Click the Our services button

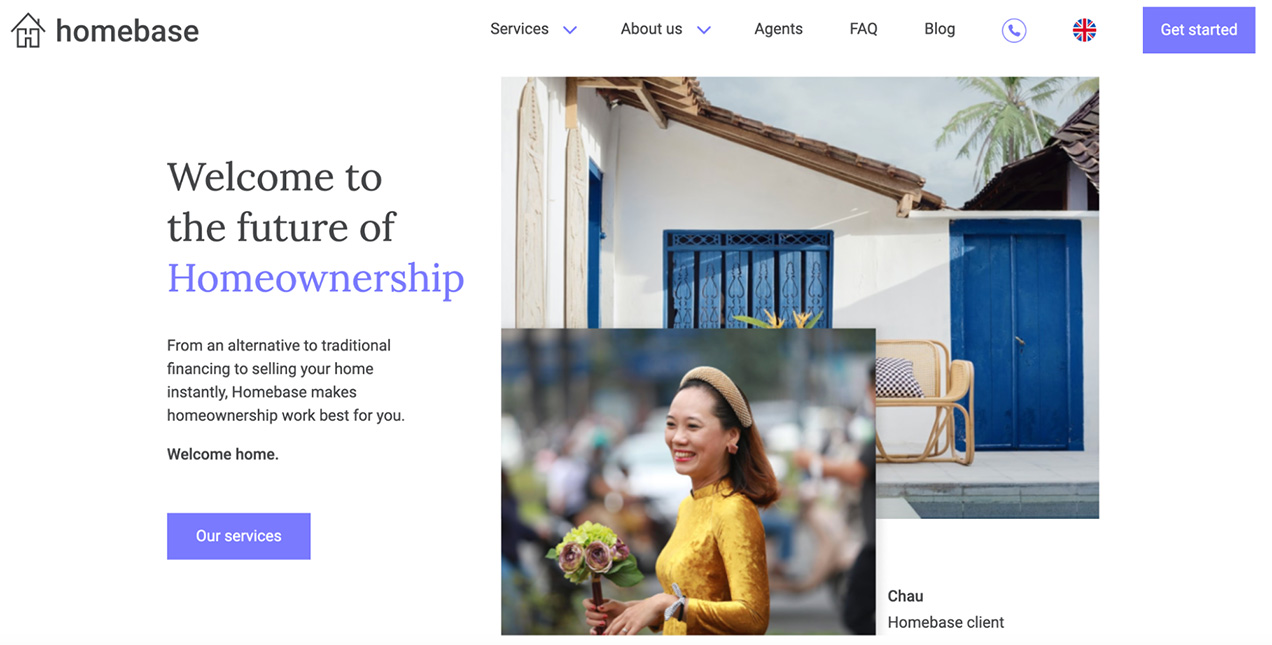(x=239, y=536)
